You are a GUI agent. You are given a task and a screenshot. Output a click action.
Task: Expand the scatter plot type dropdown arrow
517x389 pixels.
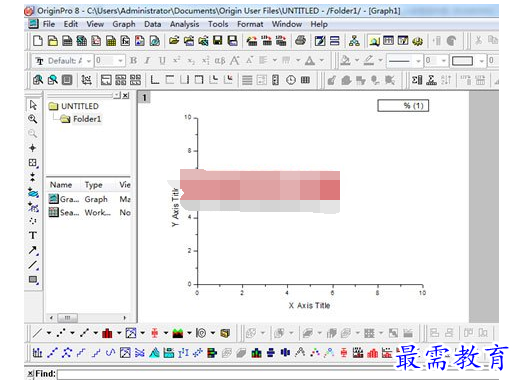72,333
